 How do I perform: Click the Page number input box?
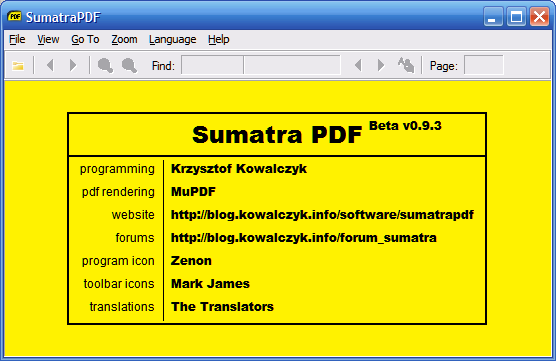(x=484, y=65)
